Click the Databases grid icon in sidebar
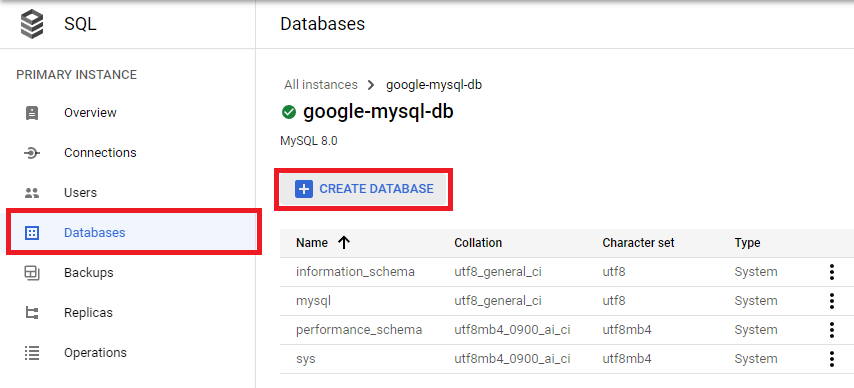The image size is (854, 388). 32,233
